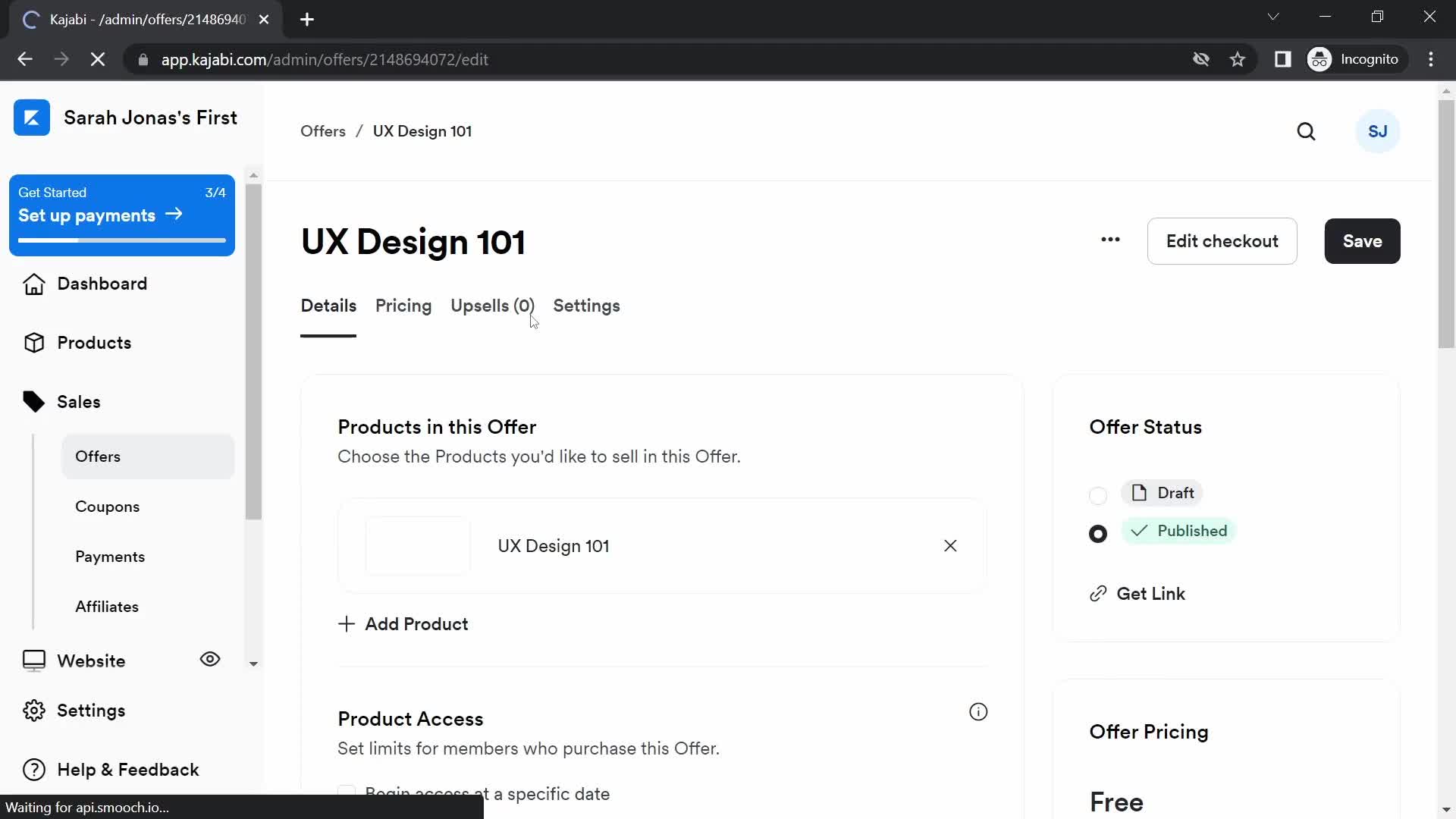Click the UX Design 101 product thumbnail
The image size is (1456, 819).
(418, 546)
